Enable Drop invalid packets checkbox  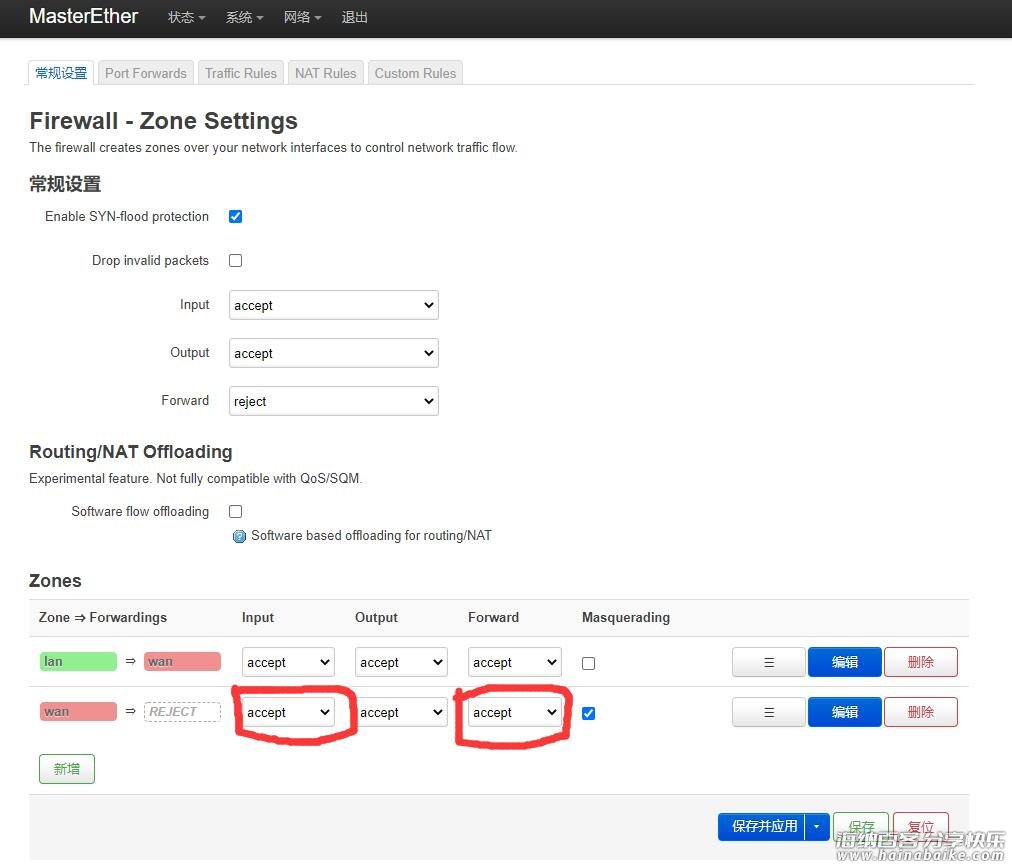pos(236,261)
